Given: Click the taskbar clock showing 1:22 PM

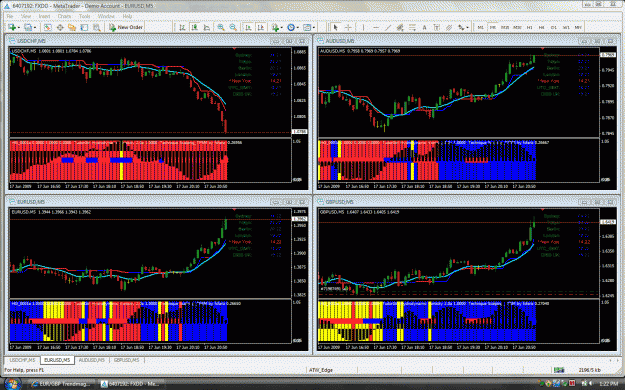Looking at the screenshot, I should click(610, 384).
